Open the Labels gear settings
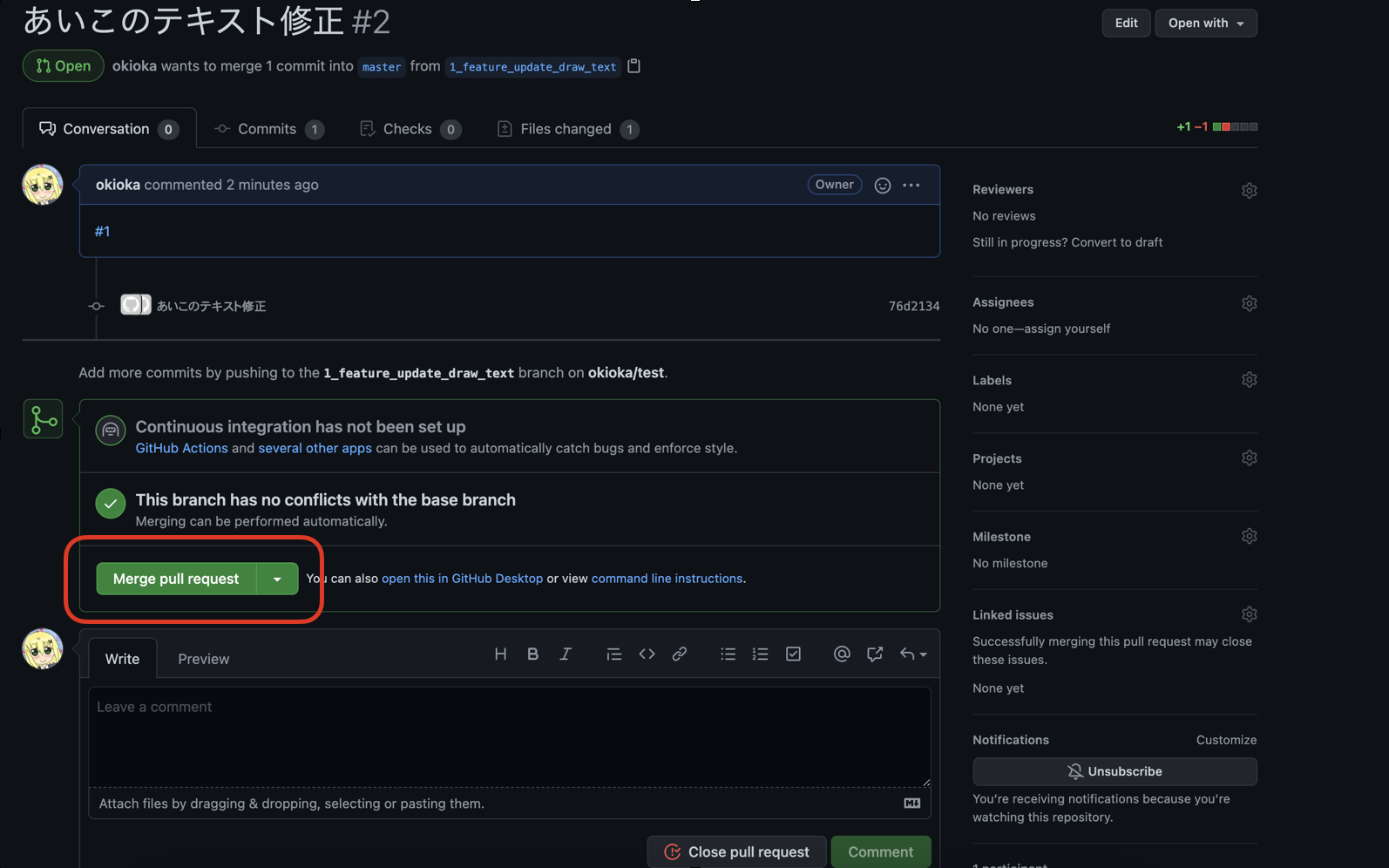The image size is (1389, 868). point(1250,380)
